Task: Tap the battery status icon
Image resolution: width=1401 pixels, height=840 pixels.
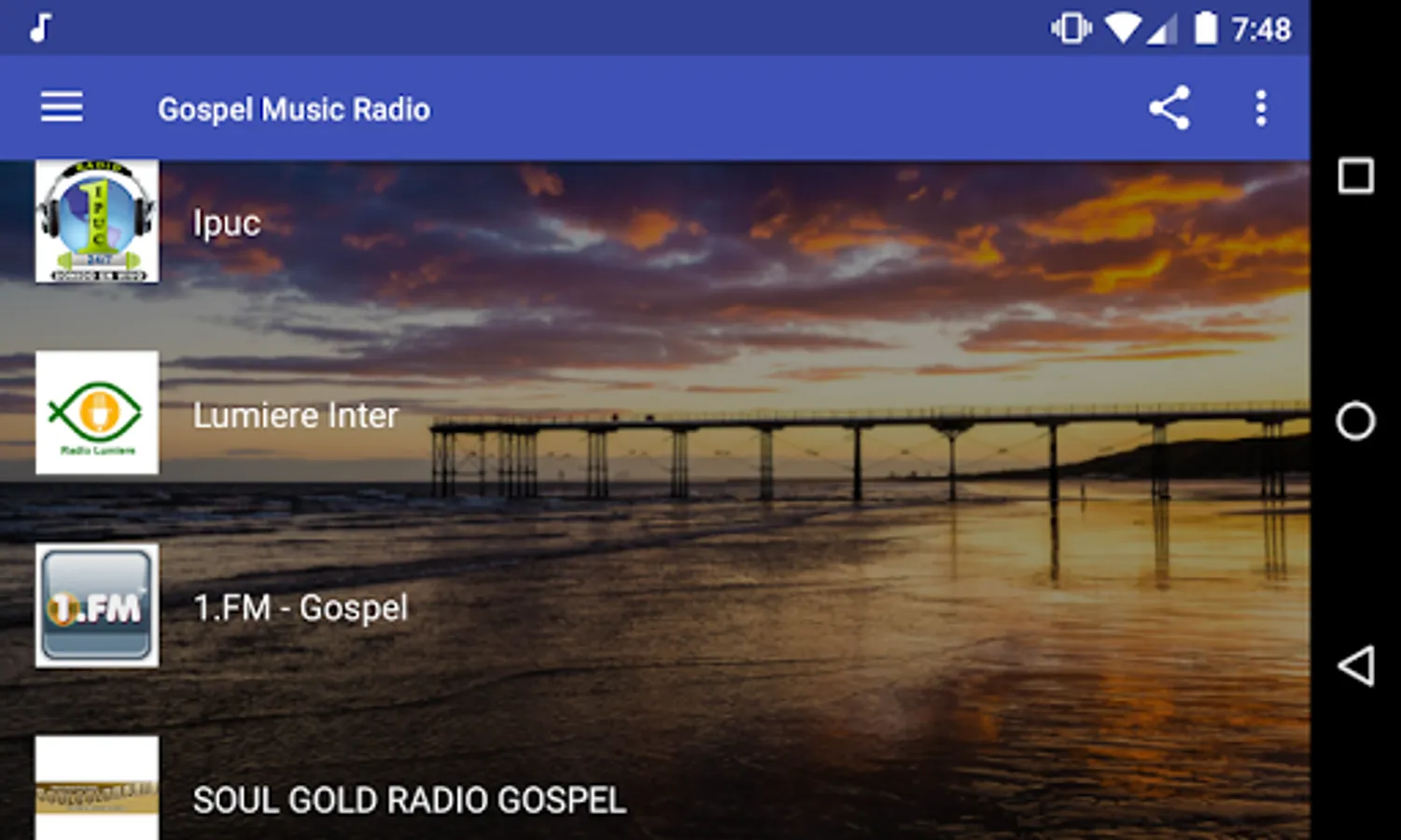Action: coord(1206,28)
